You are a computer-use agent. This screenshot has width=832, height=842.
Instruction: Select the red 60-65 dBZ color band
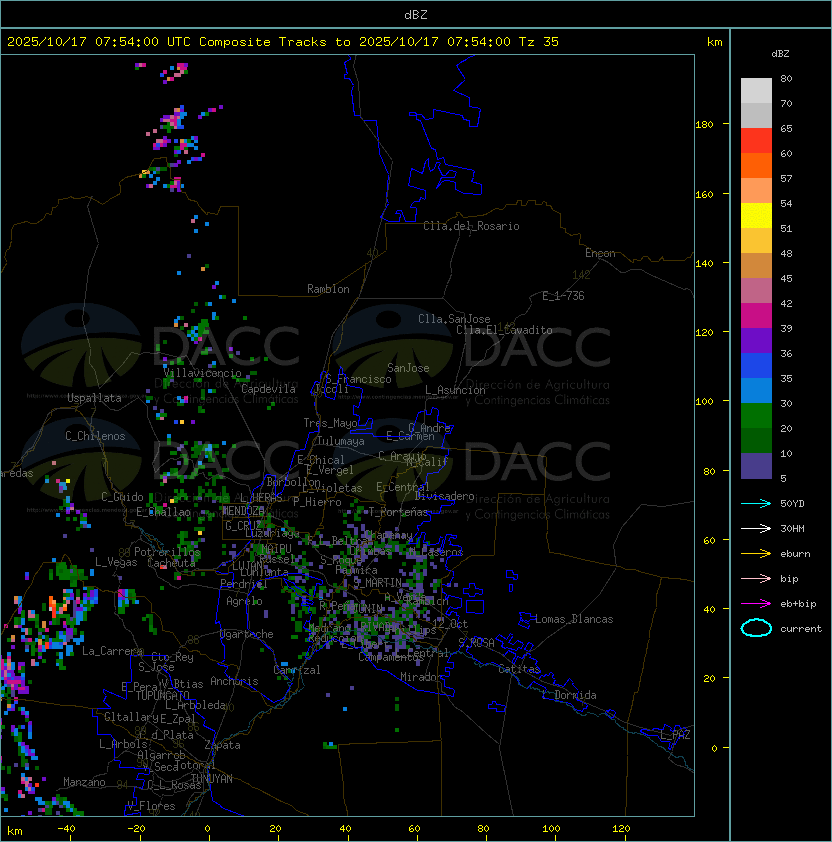tap(756, 141)
